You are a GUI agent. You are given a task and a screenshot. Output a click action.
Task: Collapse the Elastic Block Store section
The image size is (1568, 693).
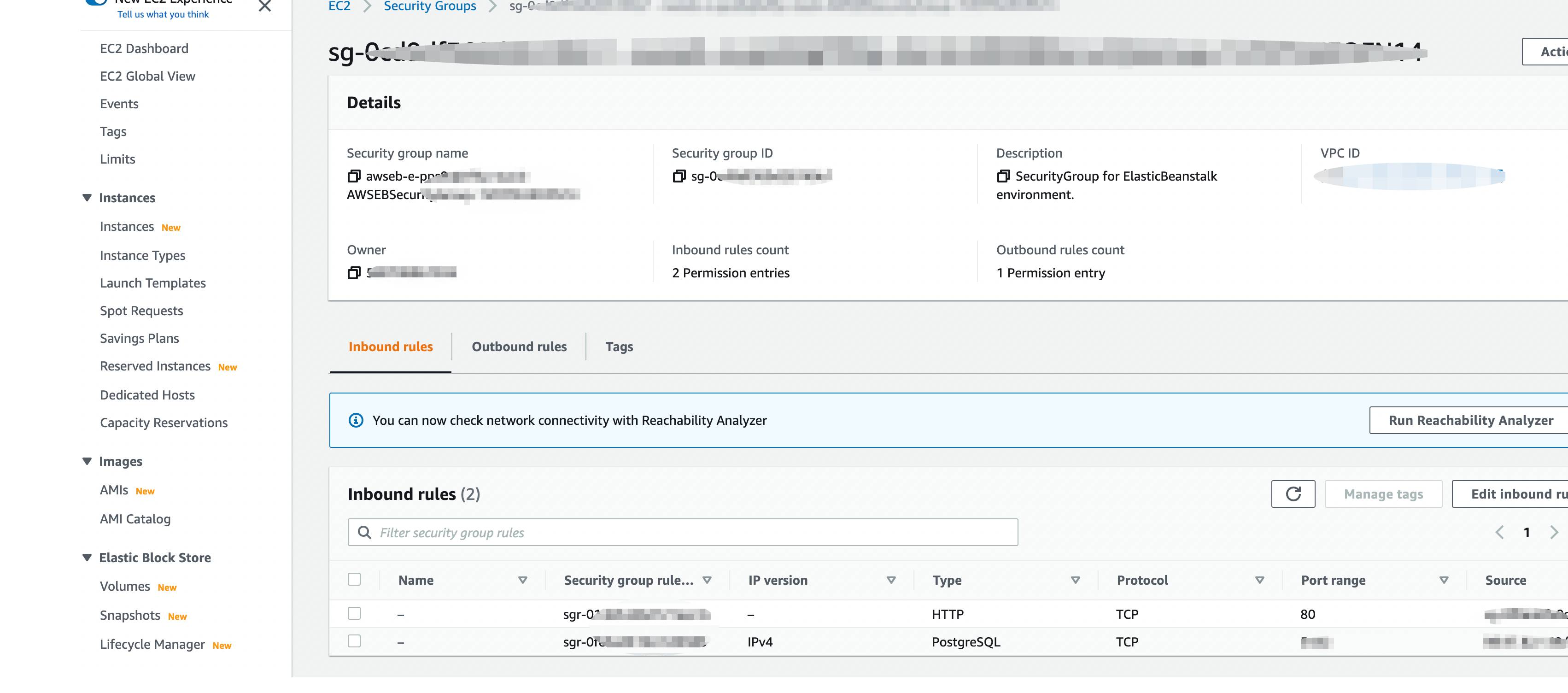(x=87, y=558)
